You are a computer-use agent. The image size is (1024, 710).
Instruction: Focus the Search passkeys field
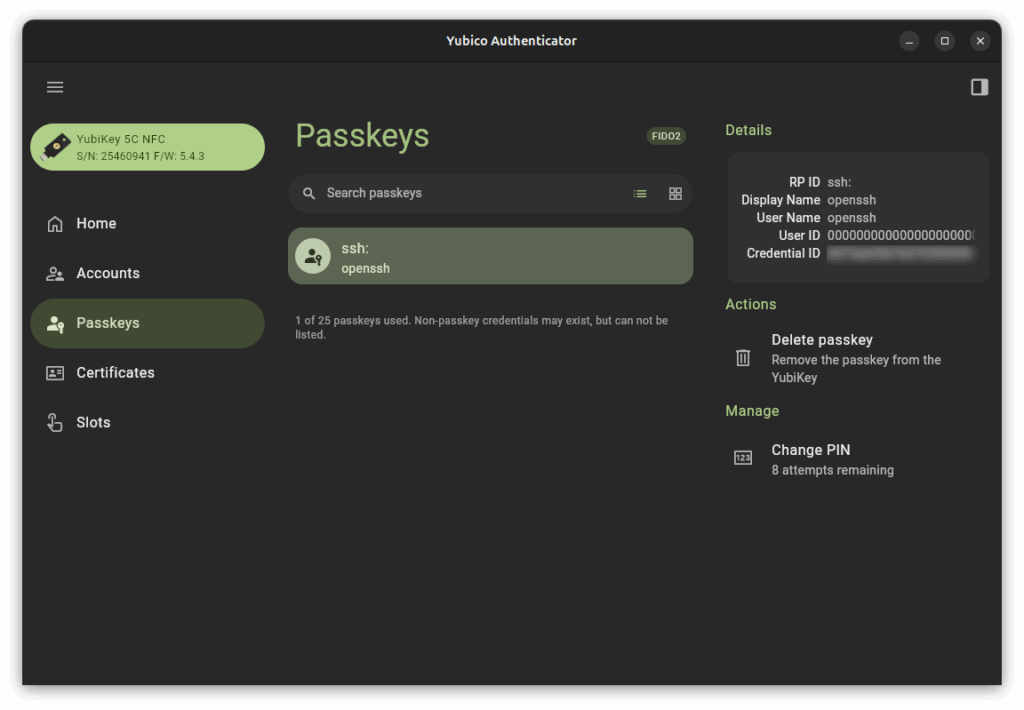tap(460, 193)
